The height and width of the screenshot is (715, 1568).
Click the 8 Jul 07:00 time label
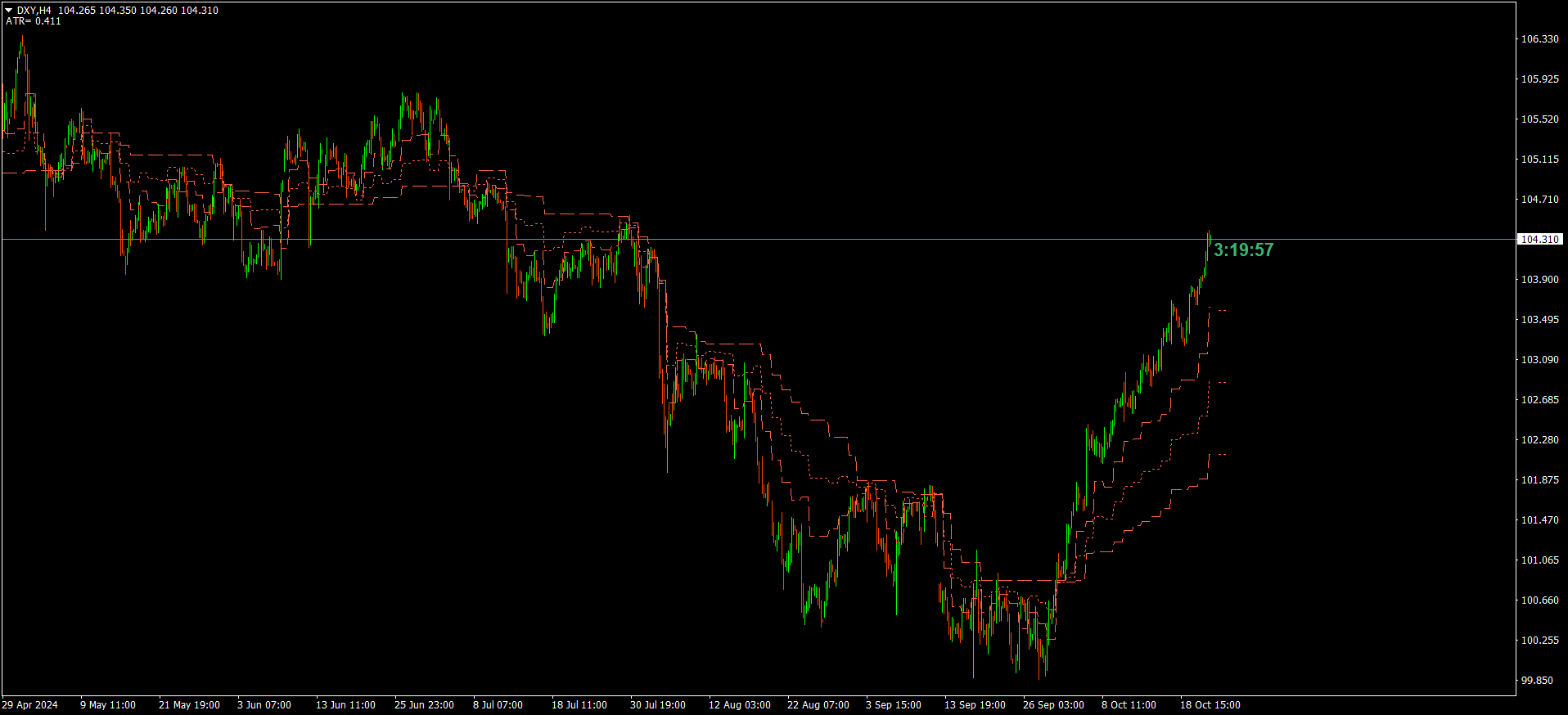point(498,704)
